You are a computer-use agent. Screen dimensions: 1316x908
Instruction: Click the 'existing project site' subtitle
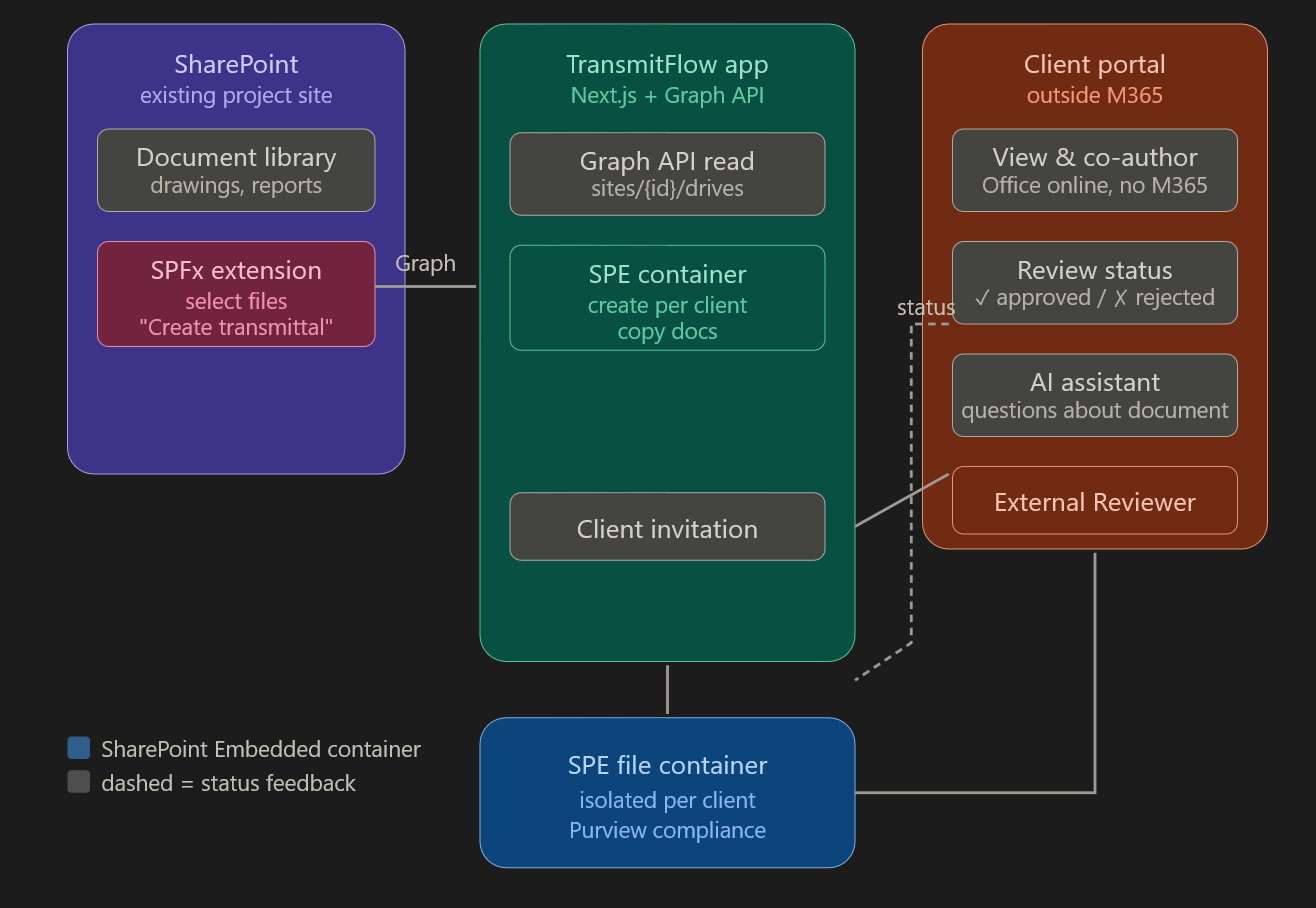[236, 96]
